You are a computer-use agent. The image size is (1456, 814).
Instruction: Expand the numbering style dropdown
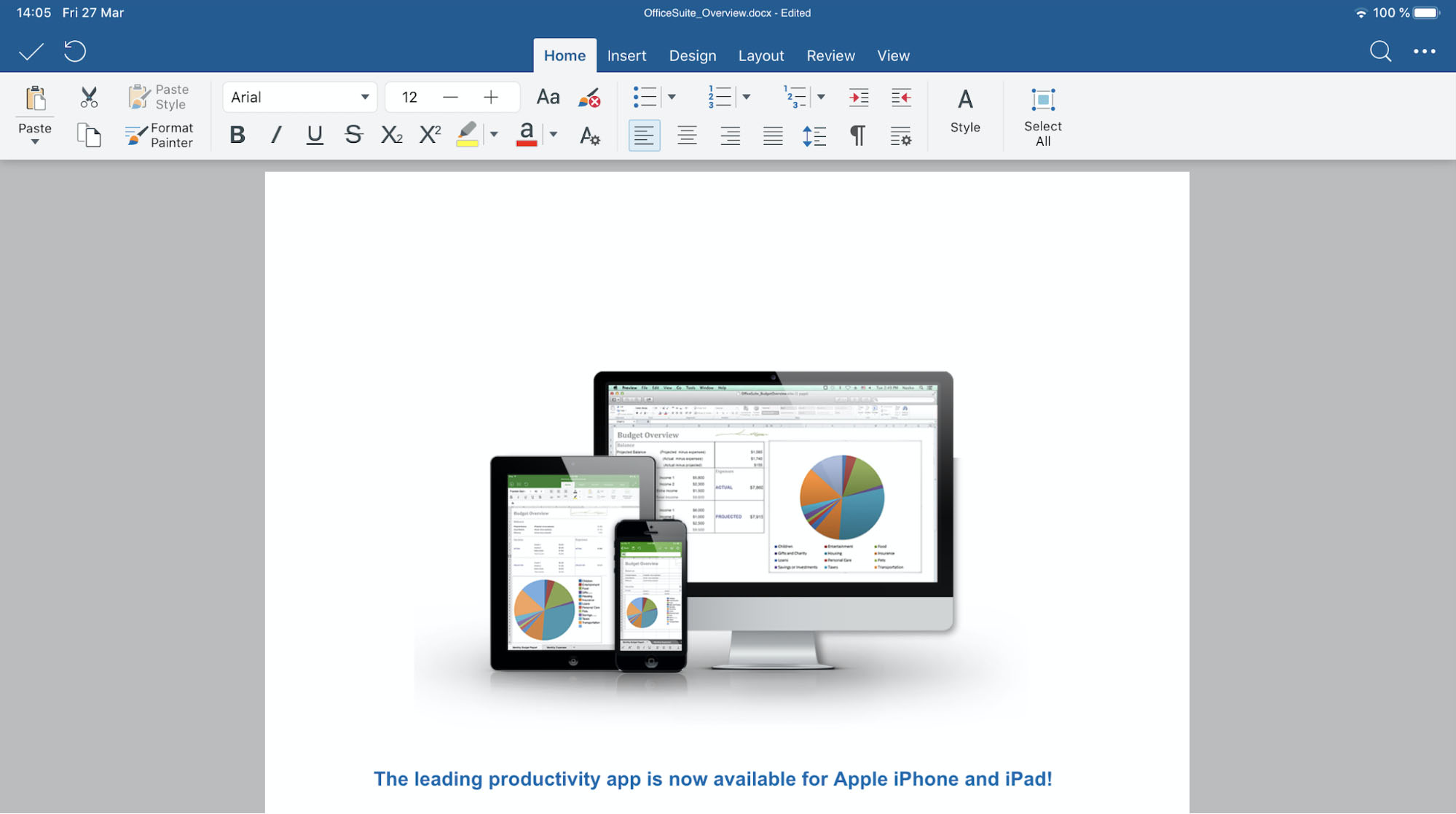[747, 97]
